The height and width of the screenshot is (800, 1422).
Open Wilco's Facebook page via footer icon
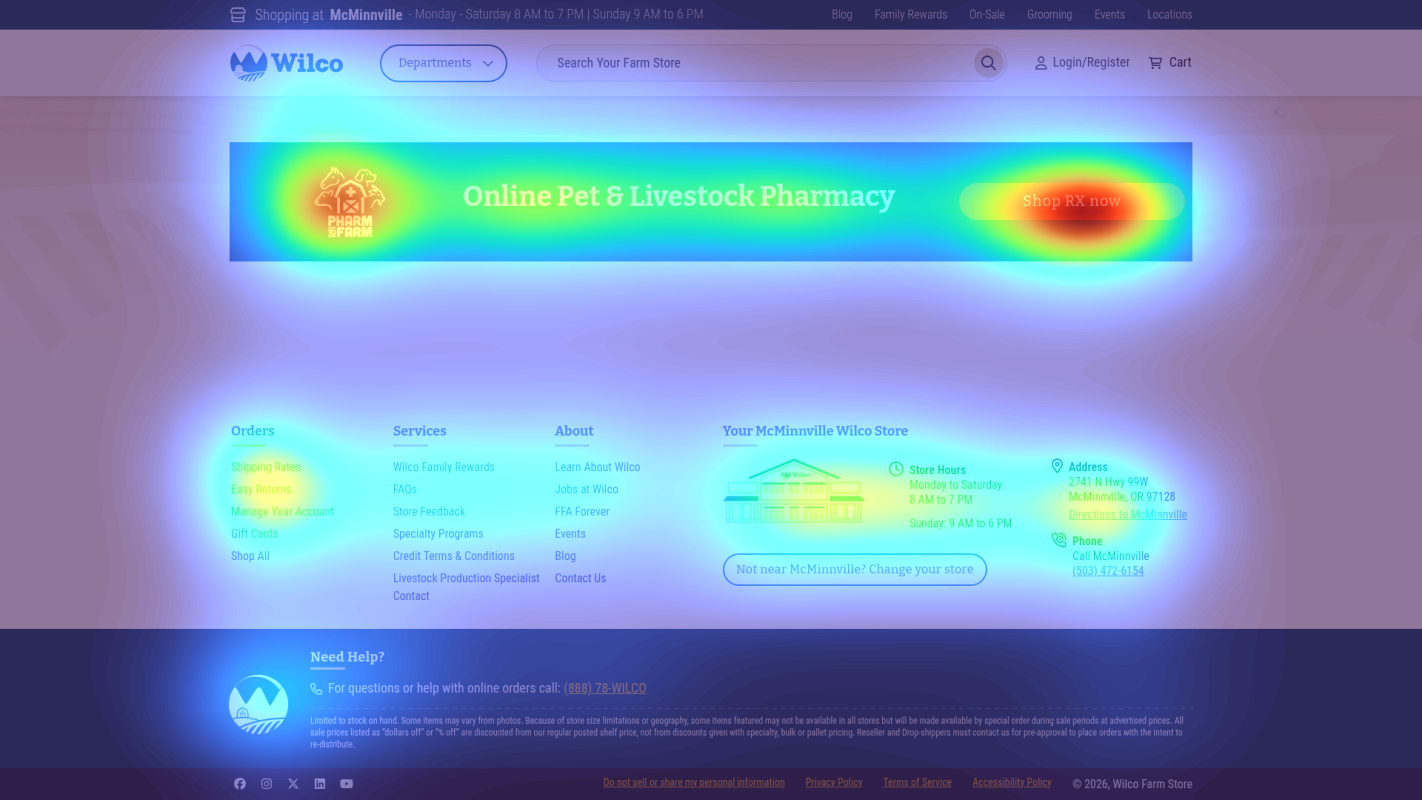coord(239,783)
